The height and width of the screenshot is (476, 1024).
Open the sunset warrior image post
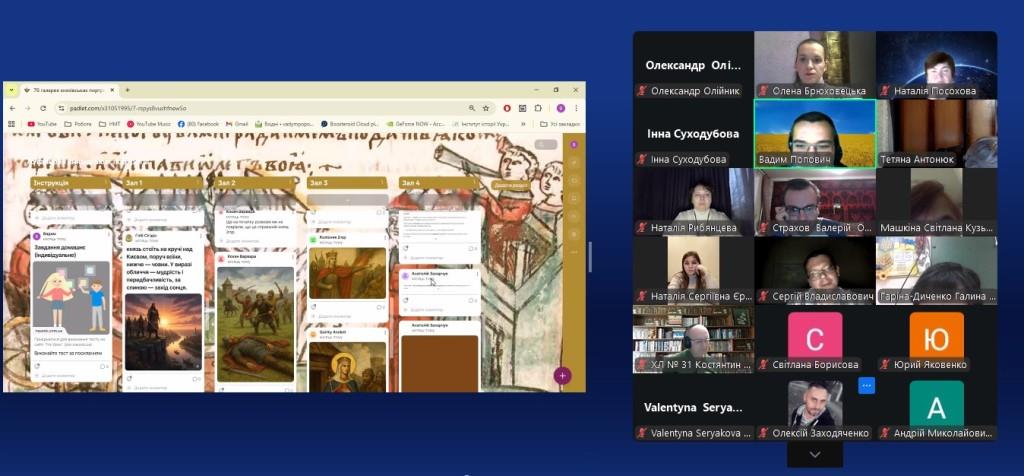[164, 329]
